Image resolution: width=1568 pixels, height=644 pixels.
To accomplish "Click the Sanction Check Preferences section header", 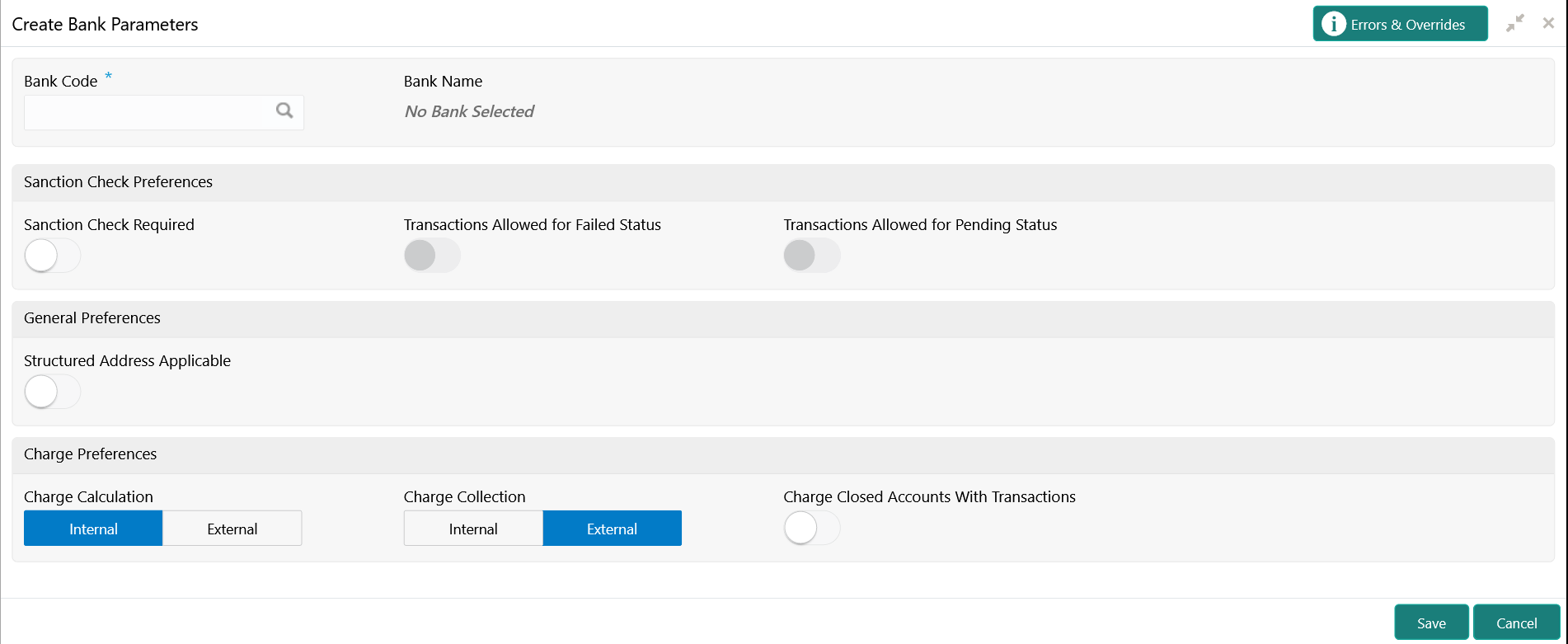I will [119, 182].
